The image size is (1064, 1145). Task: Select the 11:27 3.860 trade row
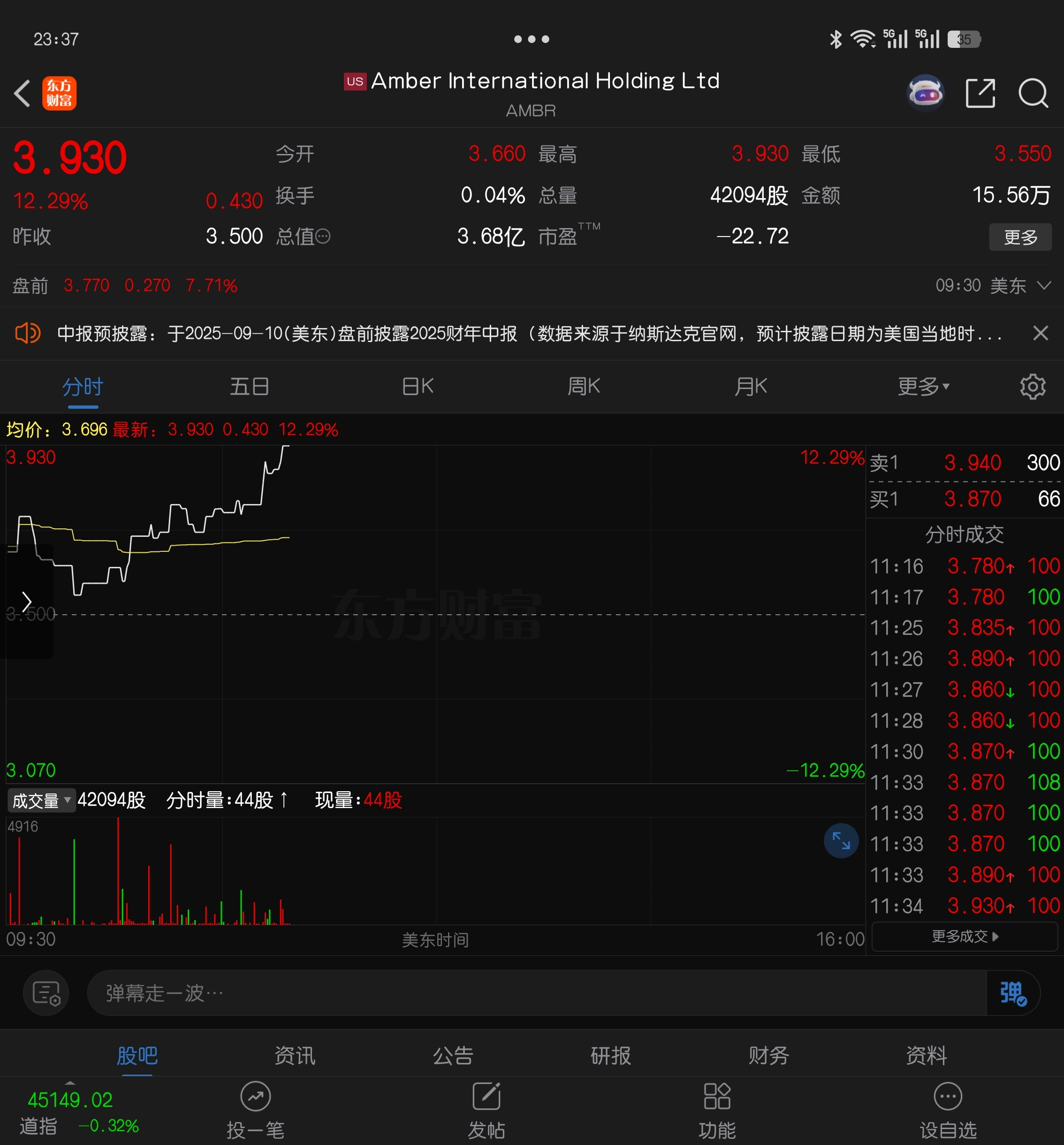[965, 689]
